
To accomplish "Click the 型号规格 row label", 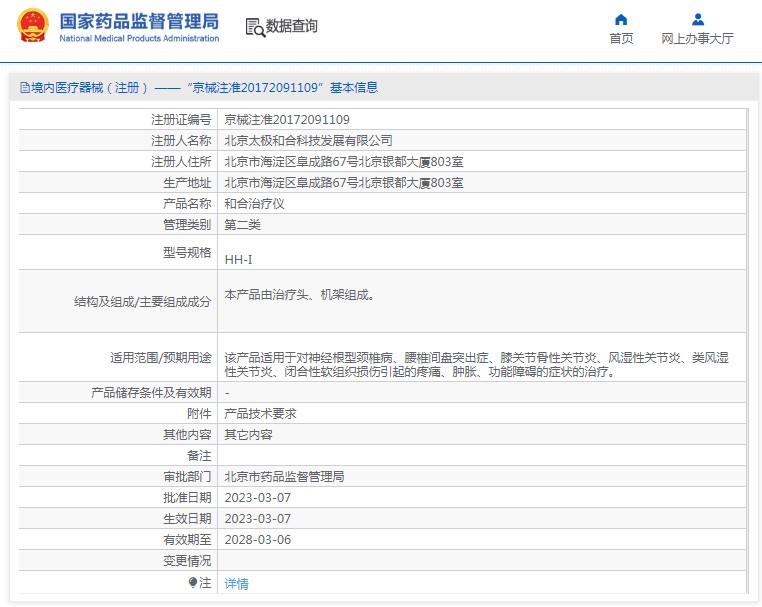I will 187,252.
